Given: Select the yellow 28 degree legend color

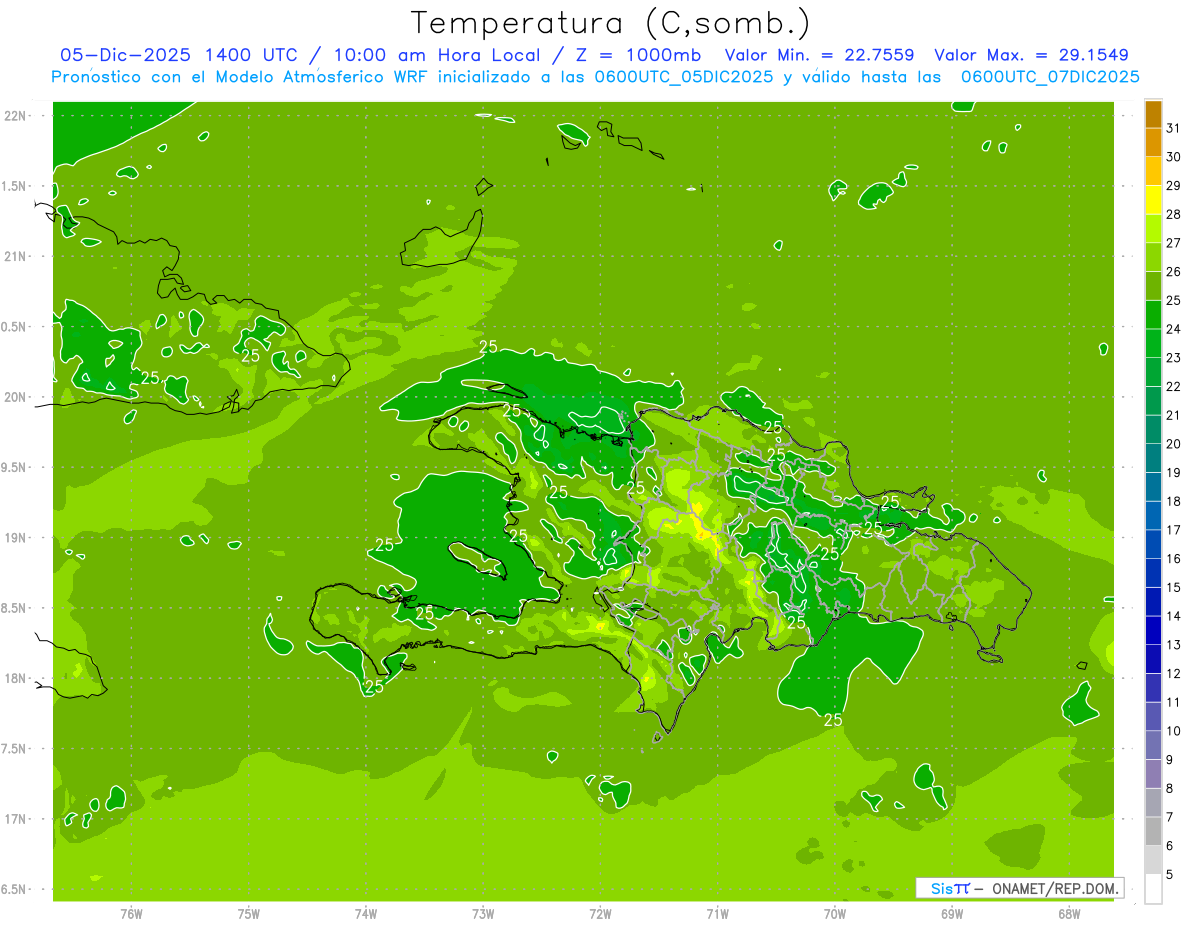Looking at the screenshot, I should click(1153, 200).
